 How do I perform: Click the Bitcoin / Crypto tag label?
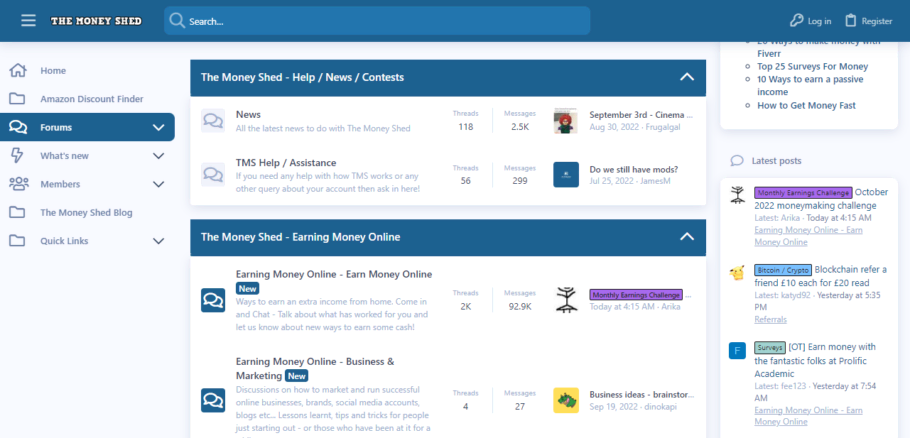783,270
